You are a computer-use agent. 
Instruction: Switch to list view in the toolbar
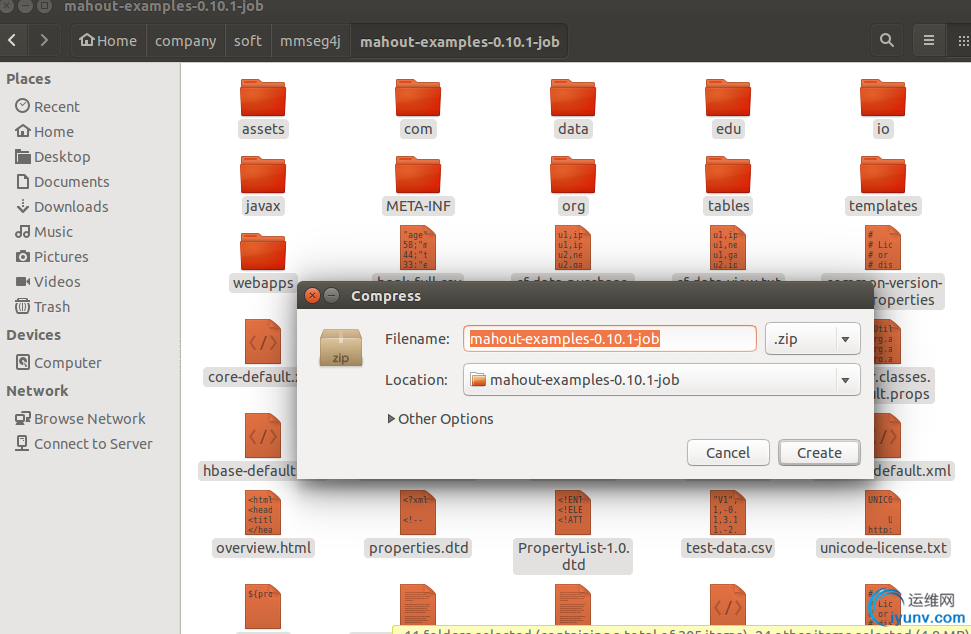pos(929,41)
